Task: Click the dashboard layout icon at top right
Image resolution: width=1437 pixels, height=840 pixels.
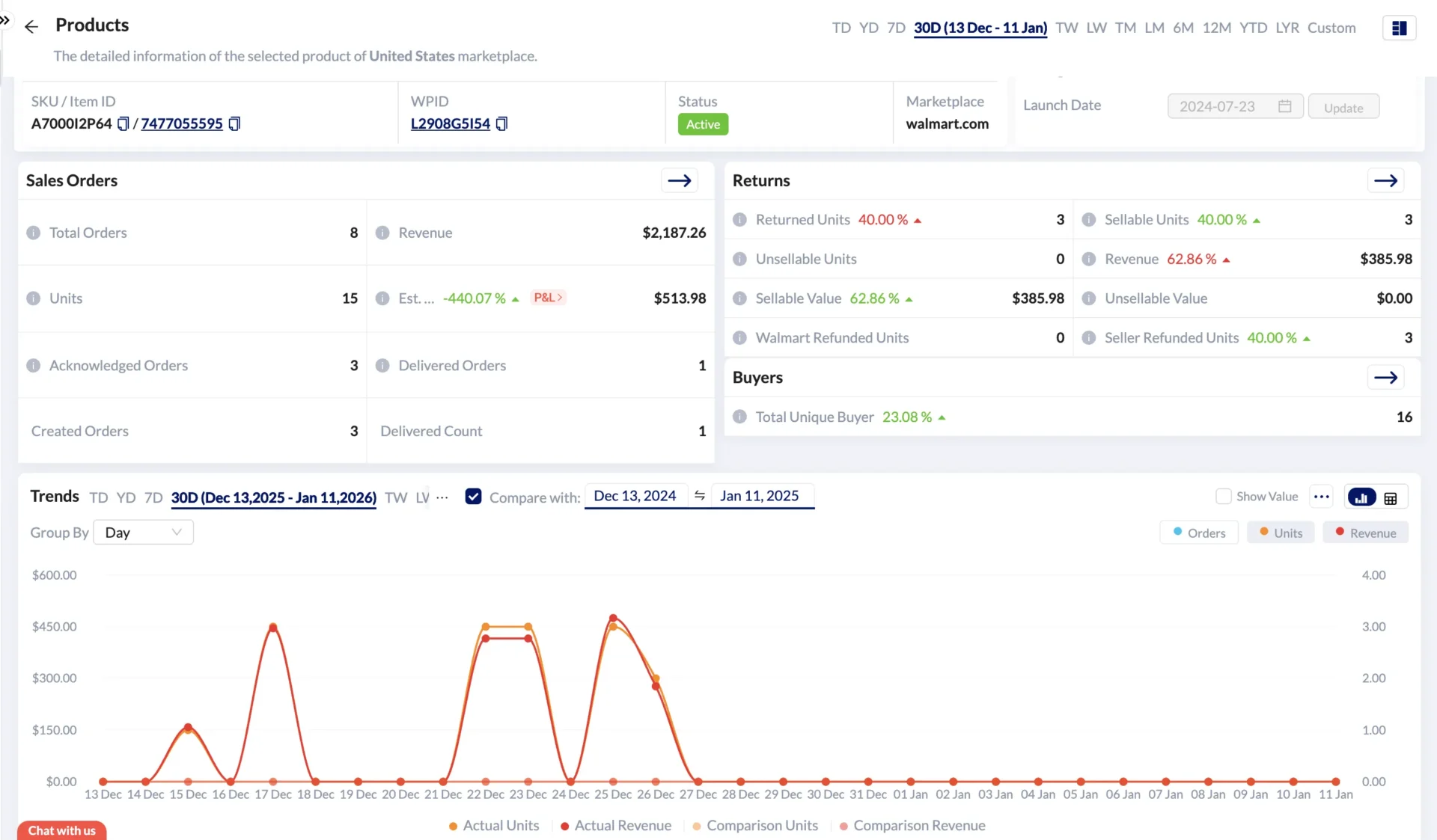Action: pos(1399,28)
